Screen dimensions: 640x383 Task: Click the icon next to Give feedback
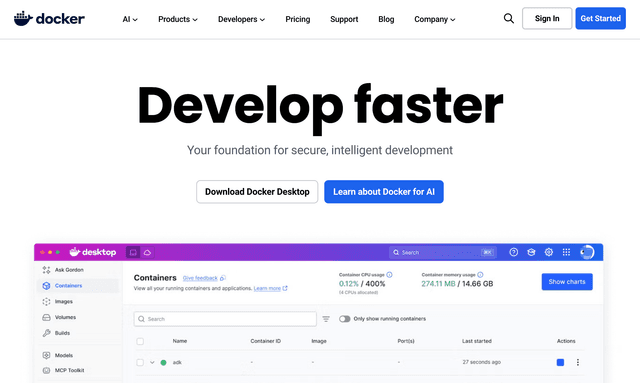coord(222,278)
